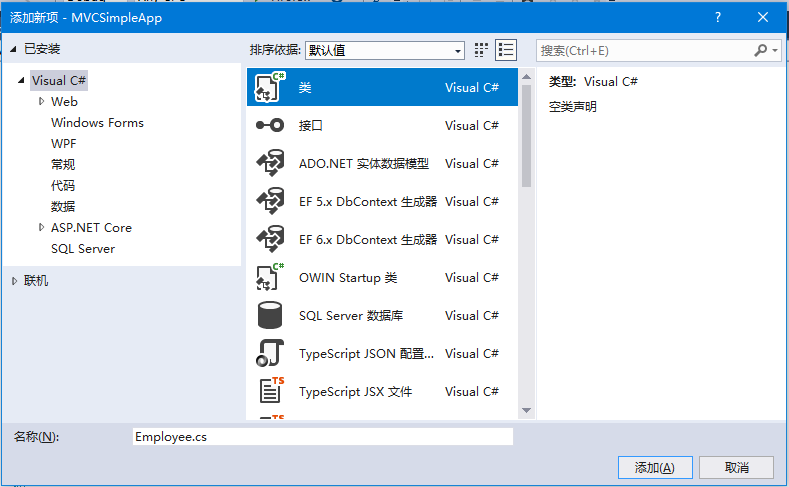The height and width of the screenshot is (487, 789).
Task: Select the TypeScript JSX 文件 icon
Action: tap(270, 392)
